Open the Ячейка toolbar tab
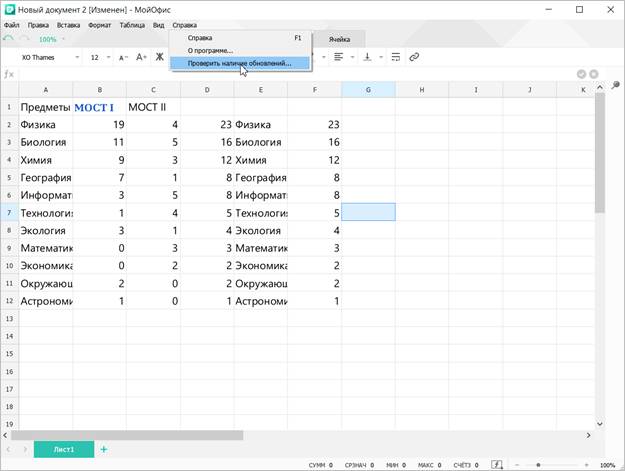625x471 pixels. [339, 39]
